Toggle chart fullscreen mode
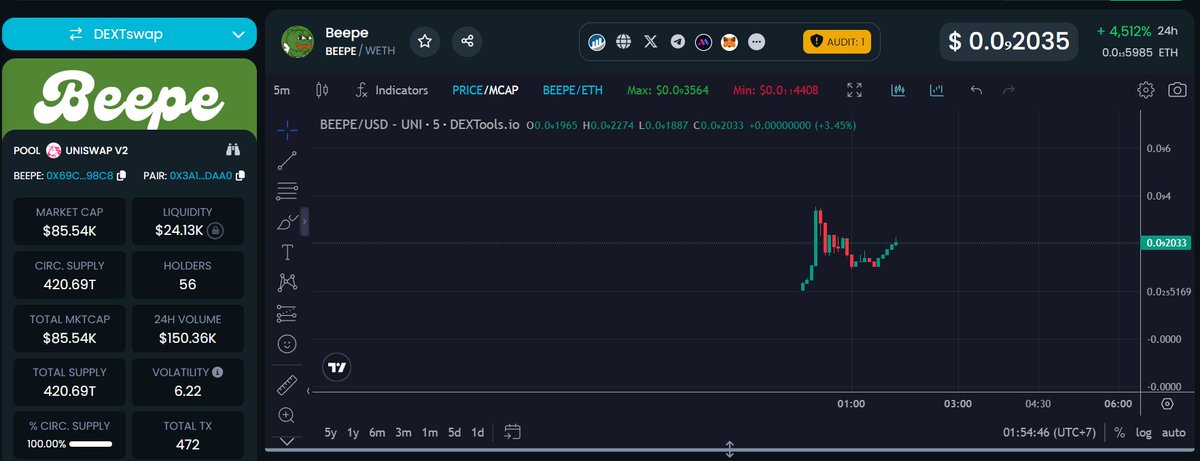The height and width of the screenshot is (461, 1200). pos(854,90)
